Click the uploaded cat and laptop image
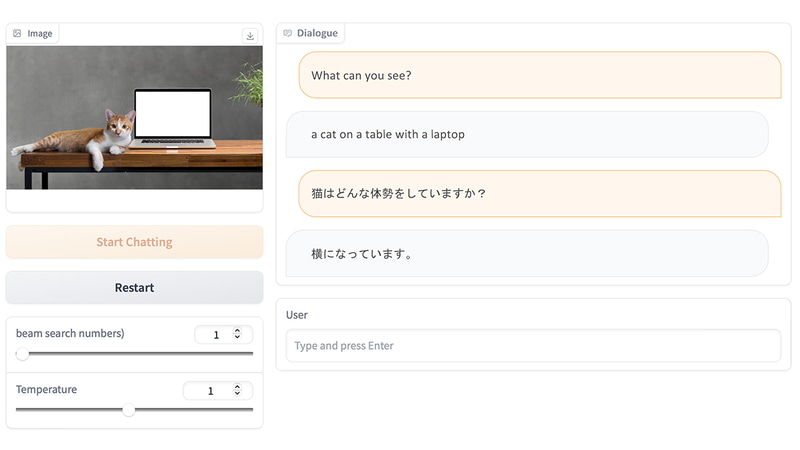Viewport: 800px width, 450px height. point(134,117)
